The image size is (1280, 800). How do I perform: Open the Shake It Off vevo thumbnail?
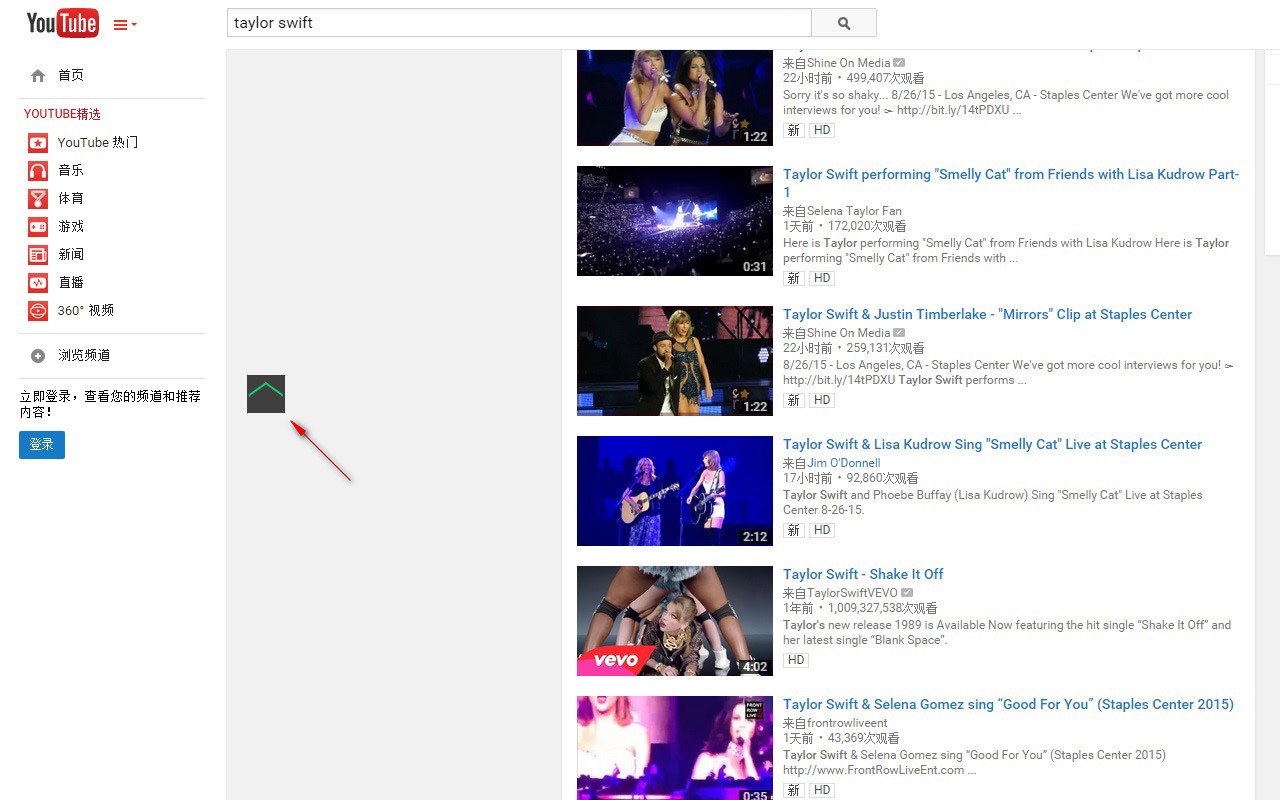675,621
